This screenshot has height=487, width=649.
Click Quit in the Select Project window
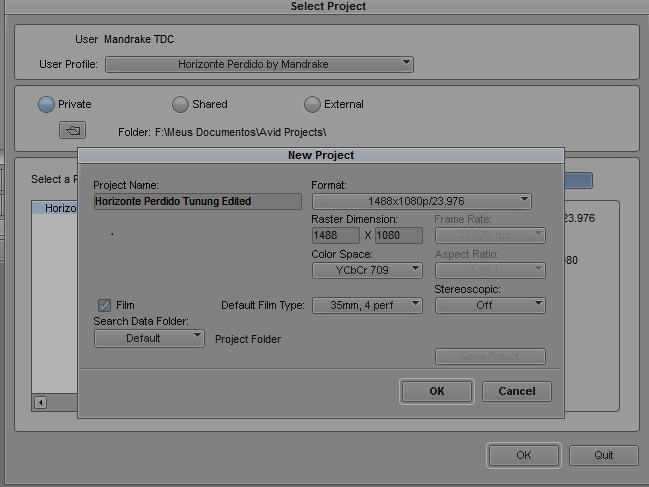pyautogui.click(x=603, y=456)
